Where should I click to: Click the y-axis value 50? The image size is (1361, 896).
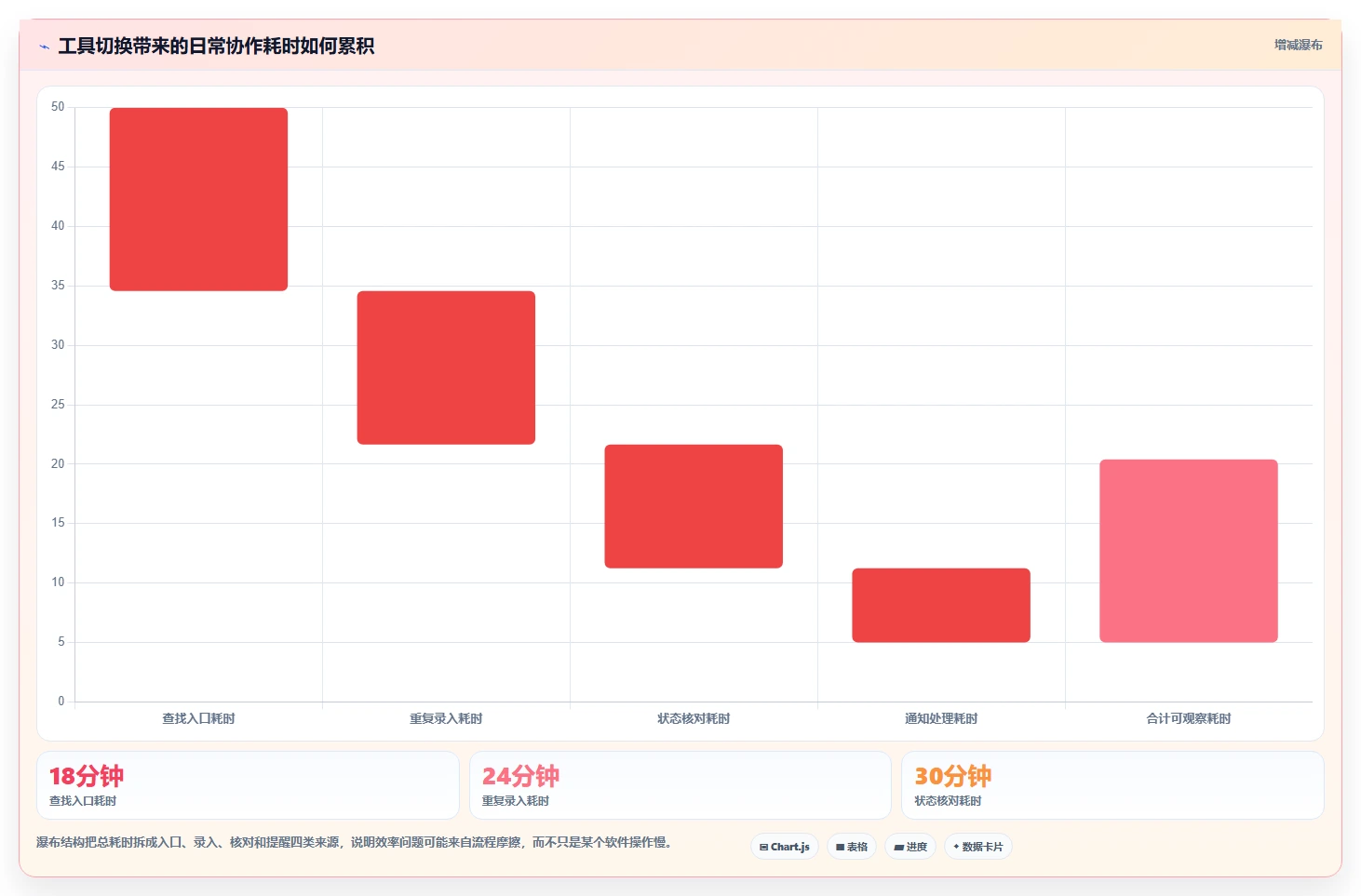pyautogui.click(x=58, y=107)
